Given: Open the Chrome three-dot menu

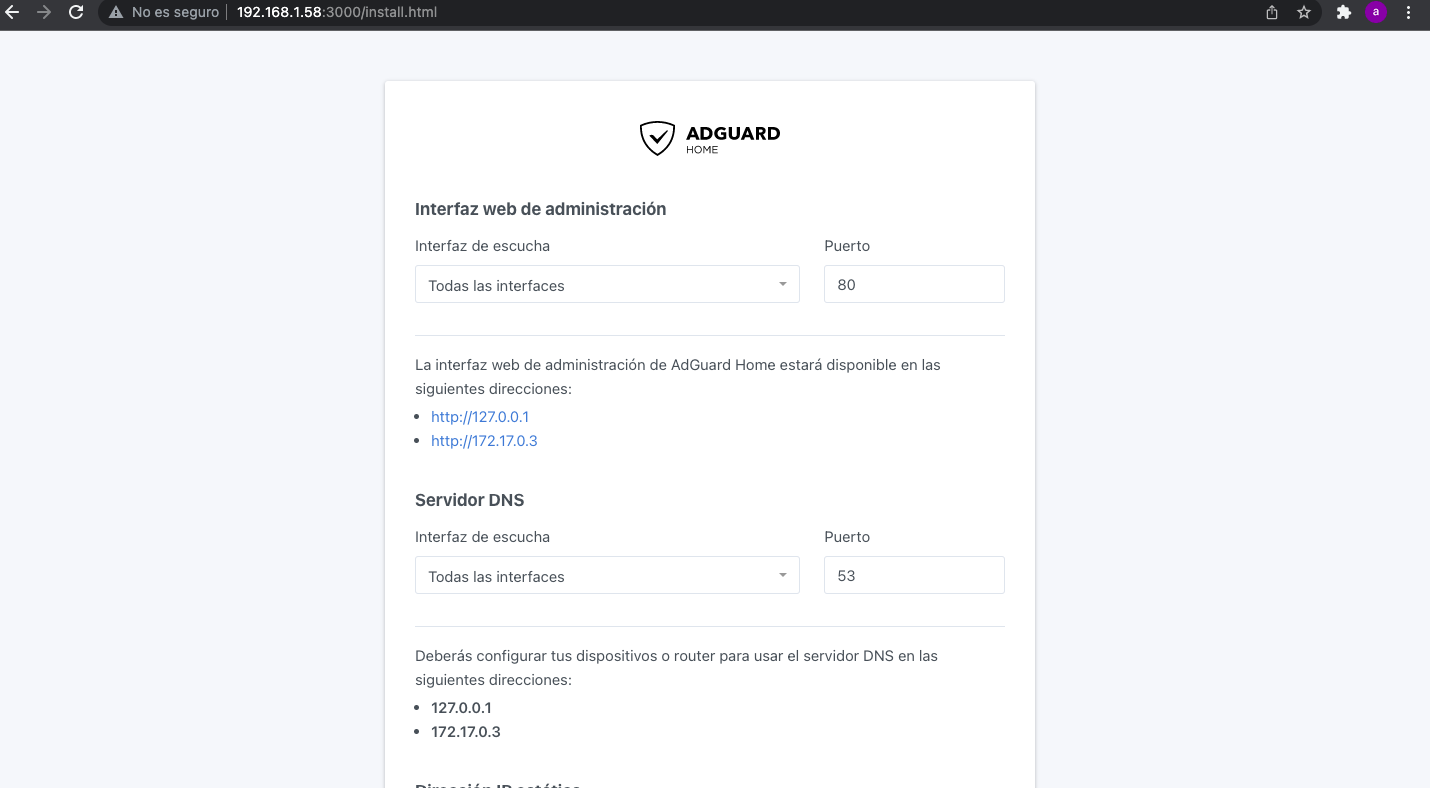Looking at the screenshot, I should coord(1408,13).
